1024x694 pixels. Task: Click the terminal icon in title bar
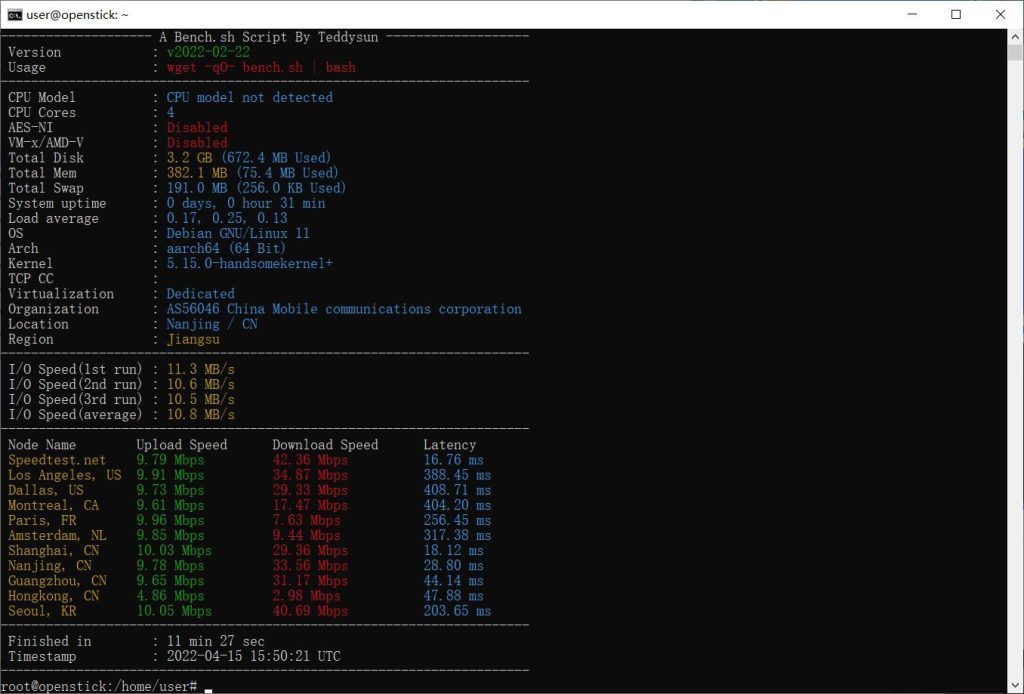click(14, 14)
